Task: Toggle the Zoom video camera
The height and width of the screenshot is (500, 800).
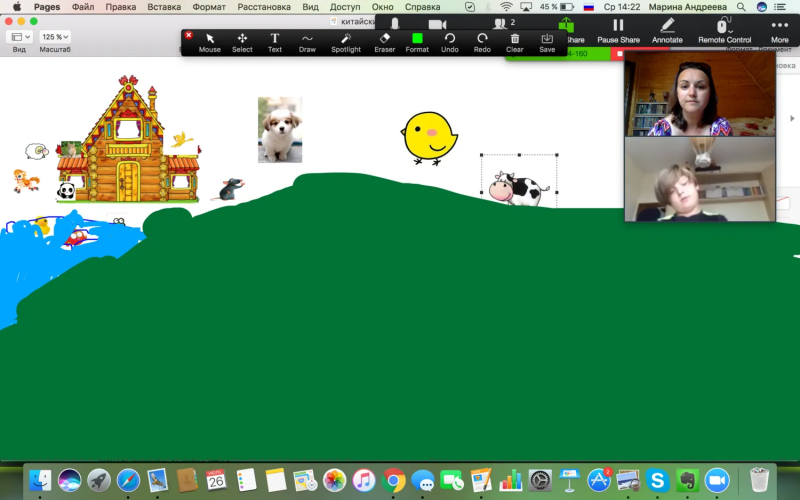Action: (x=437, y=24)
